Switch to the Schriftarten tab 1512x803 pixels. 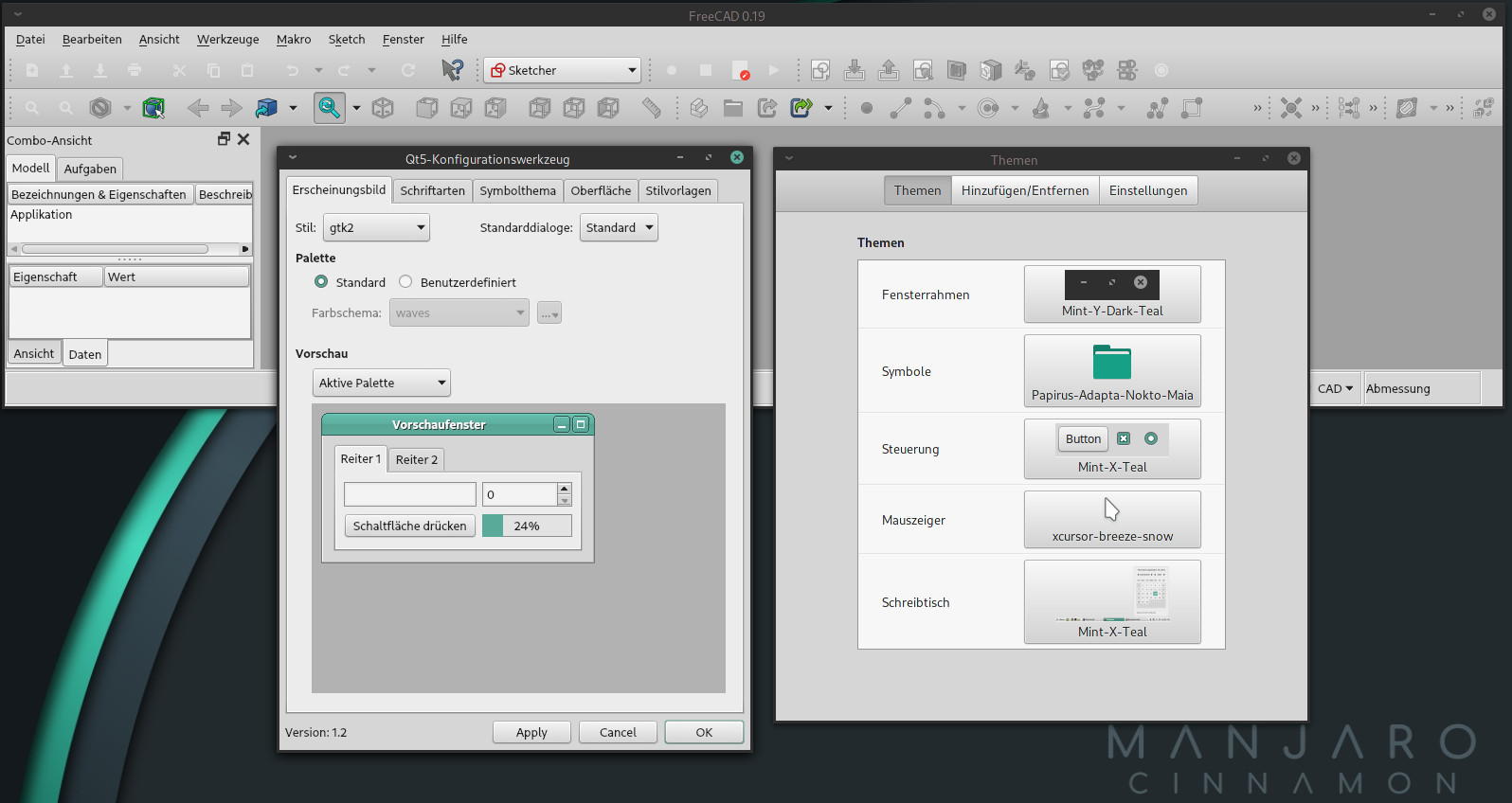pos(432,190)
